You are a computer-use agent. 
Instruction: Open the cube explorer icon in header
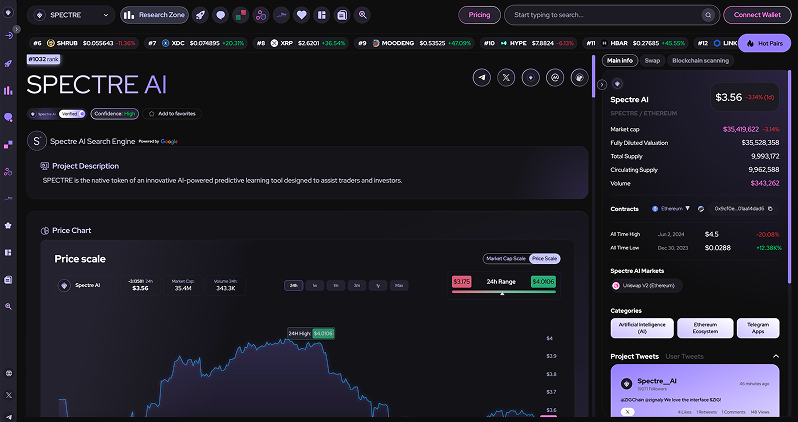(x=580, y=78)
